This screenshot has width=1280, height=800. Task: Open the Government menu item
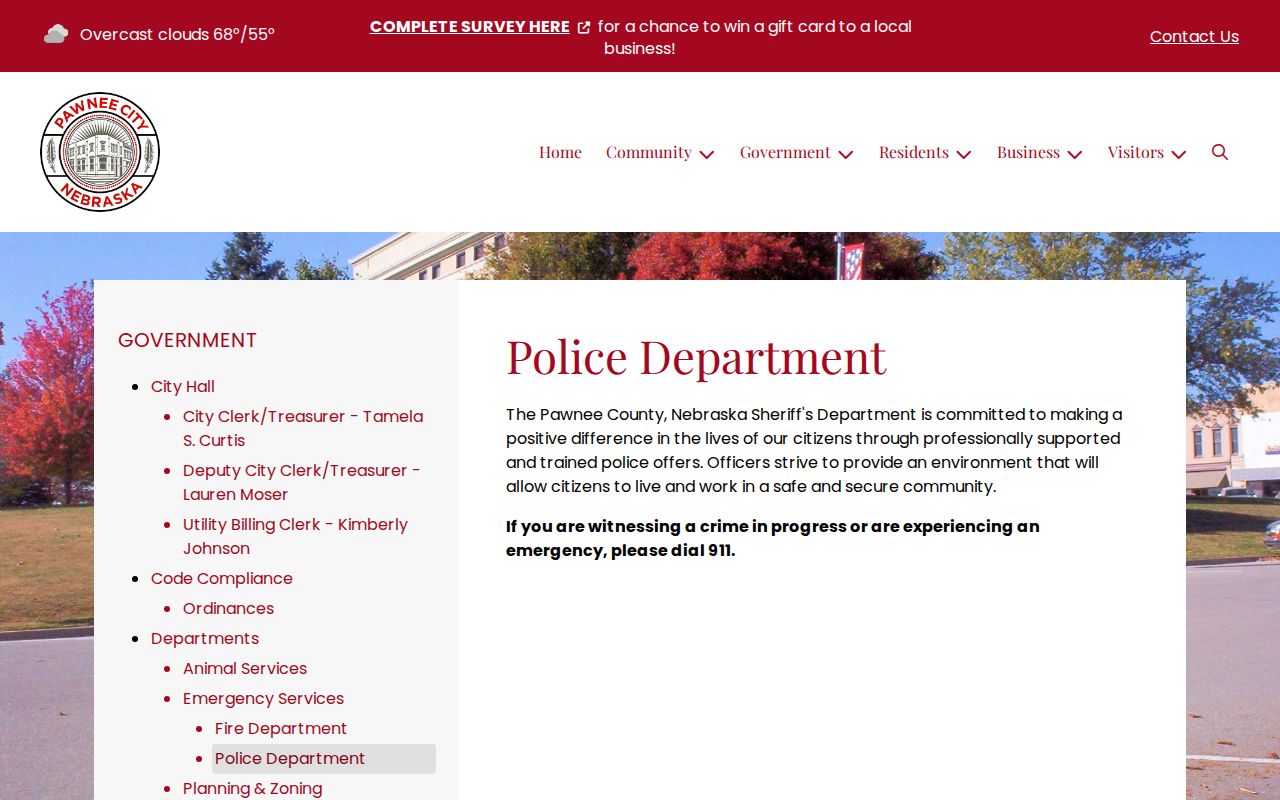785,152
